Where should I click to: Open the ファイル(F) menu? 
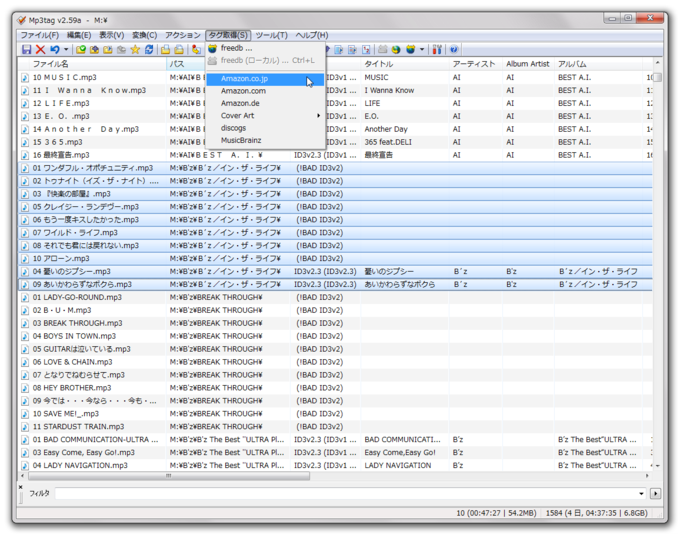point(39,35)
